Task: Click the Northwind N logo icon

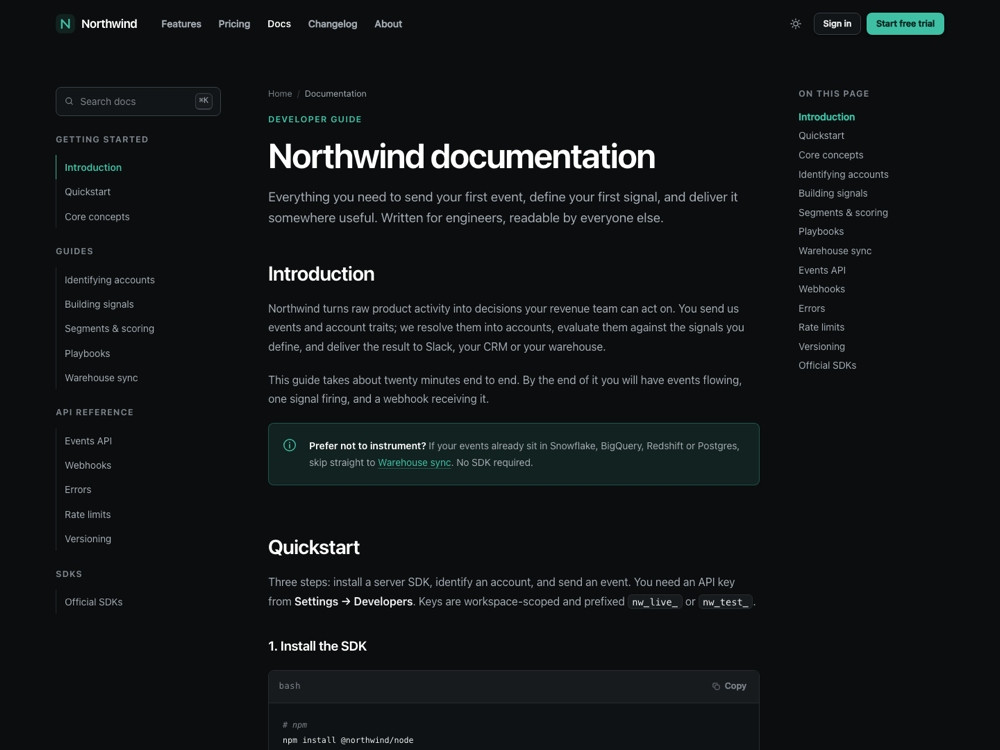Action: pyautogui.click(x=65, y=24)
